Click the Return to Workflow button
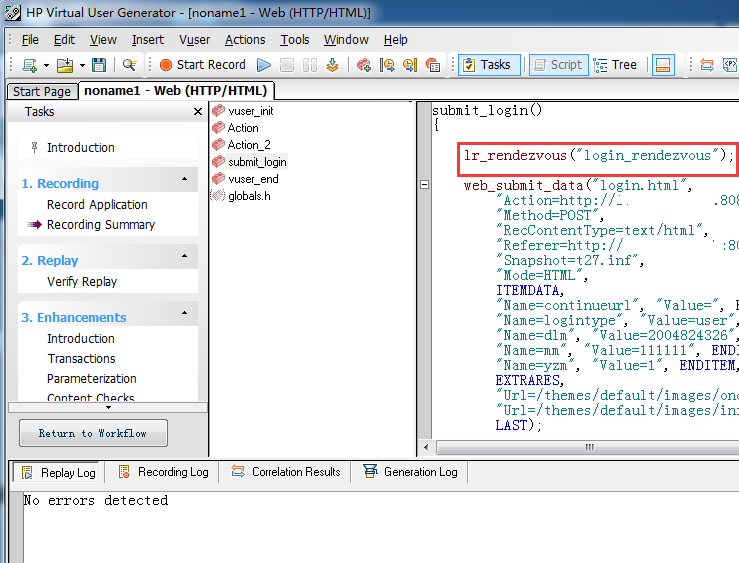The width and height of the screenshot is (739, 563). coord(93,433)
